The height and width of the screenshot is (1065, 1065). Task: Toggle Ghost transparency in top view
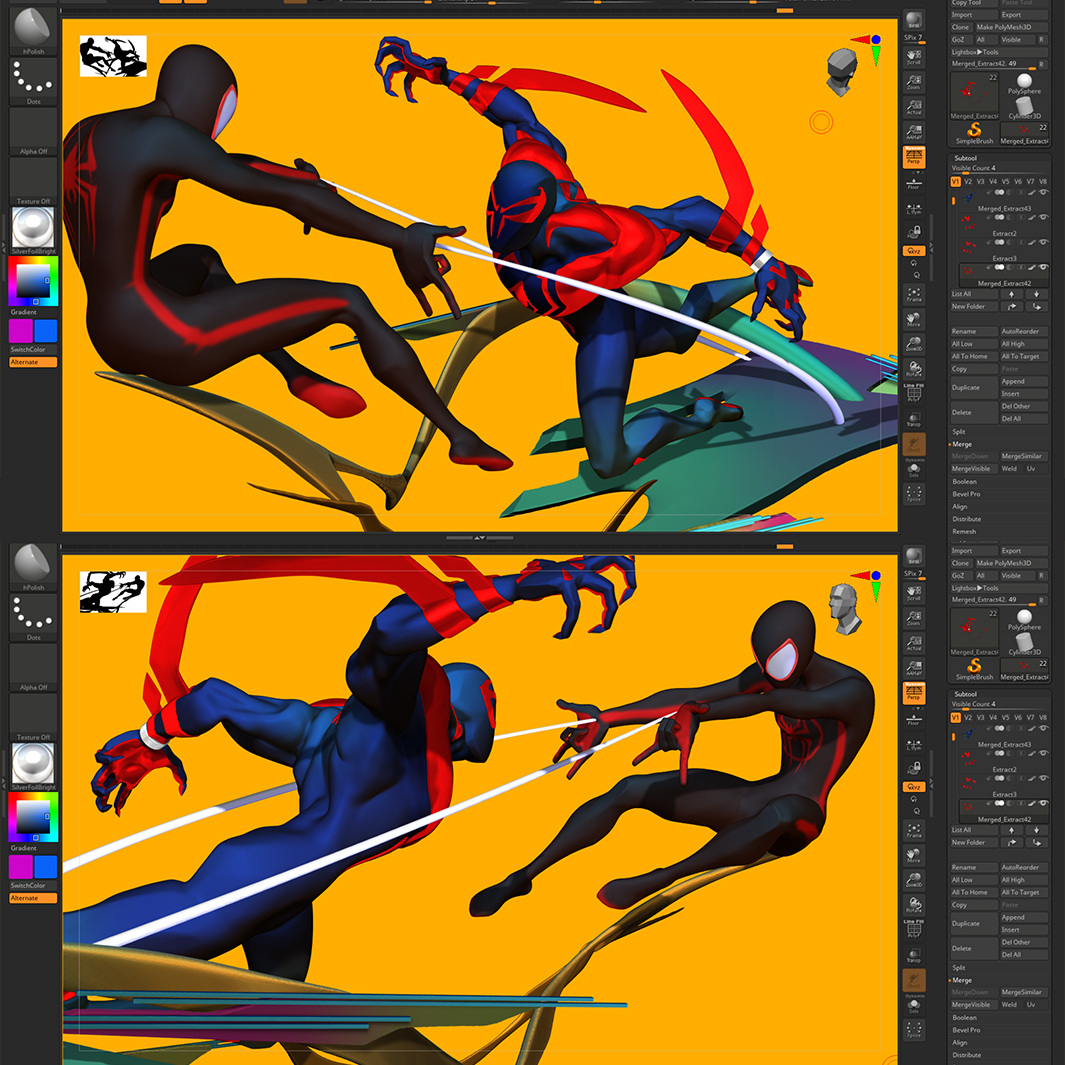point(914,444)
